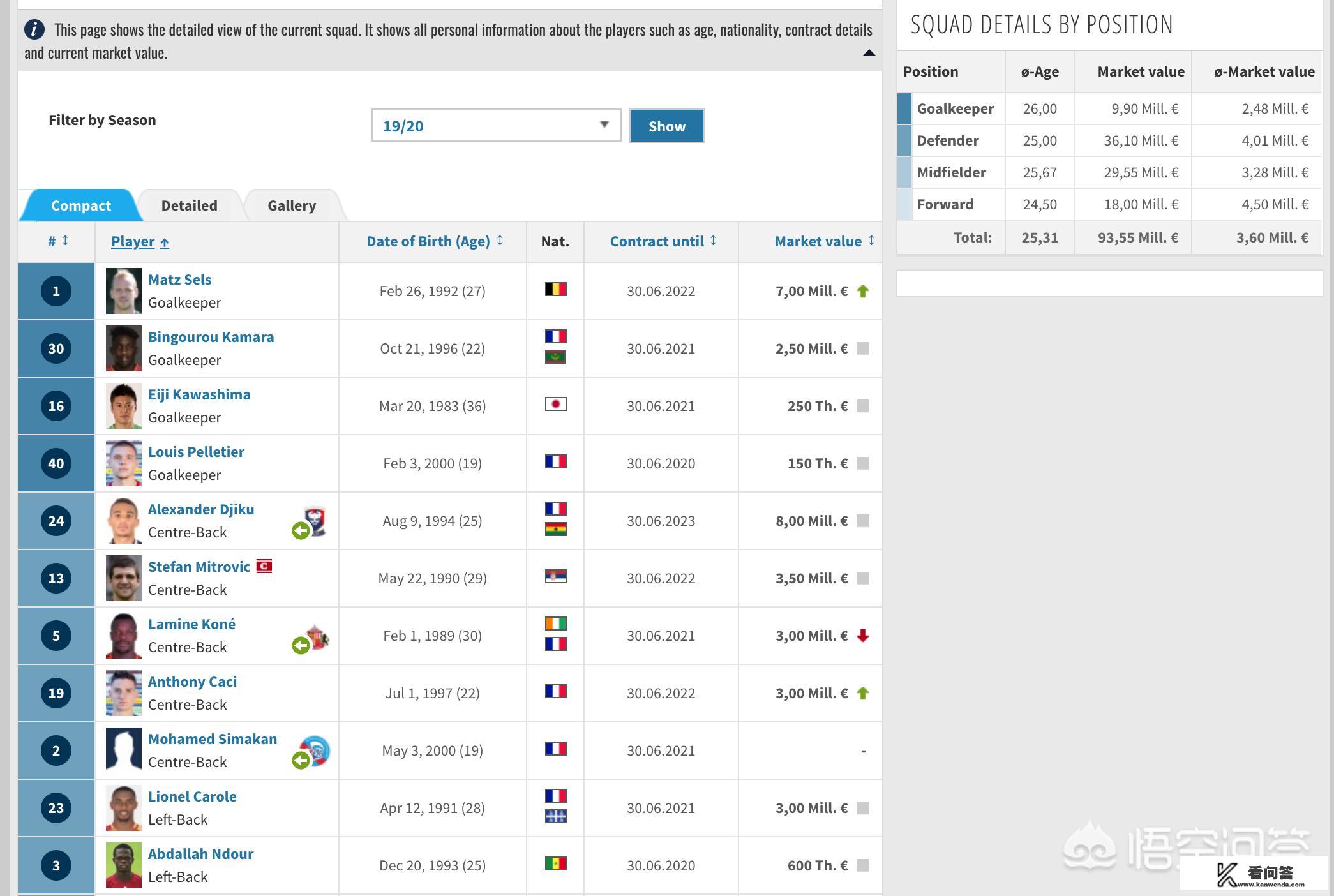Switch to the Detailed tab

coord(189,205)
